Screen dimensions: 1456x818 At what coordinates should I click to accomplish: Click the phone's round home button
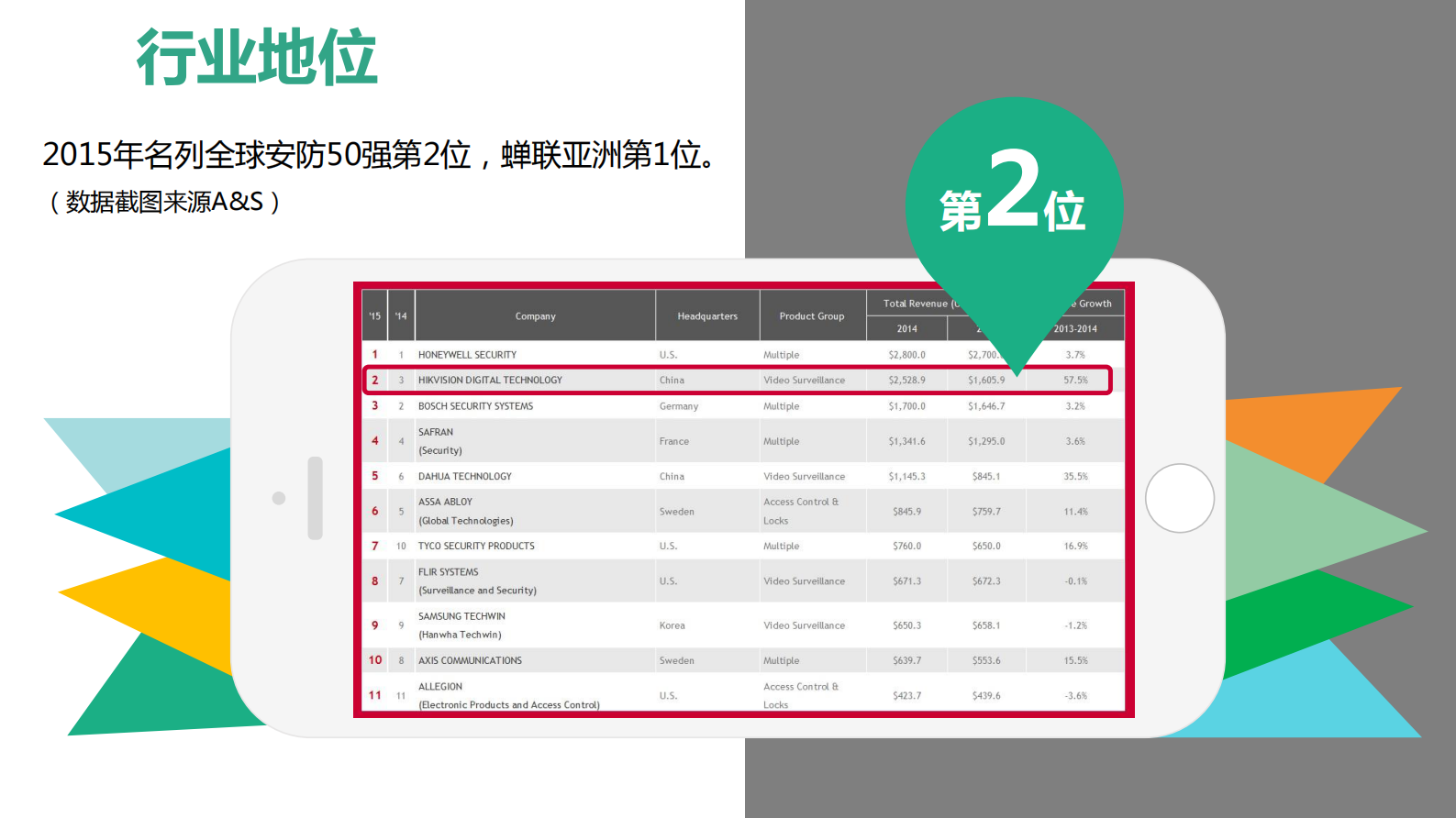pos(1180,498)
